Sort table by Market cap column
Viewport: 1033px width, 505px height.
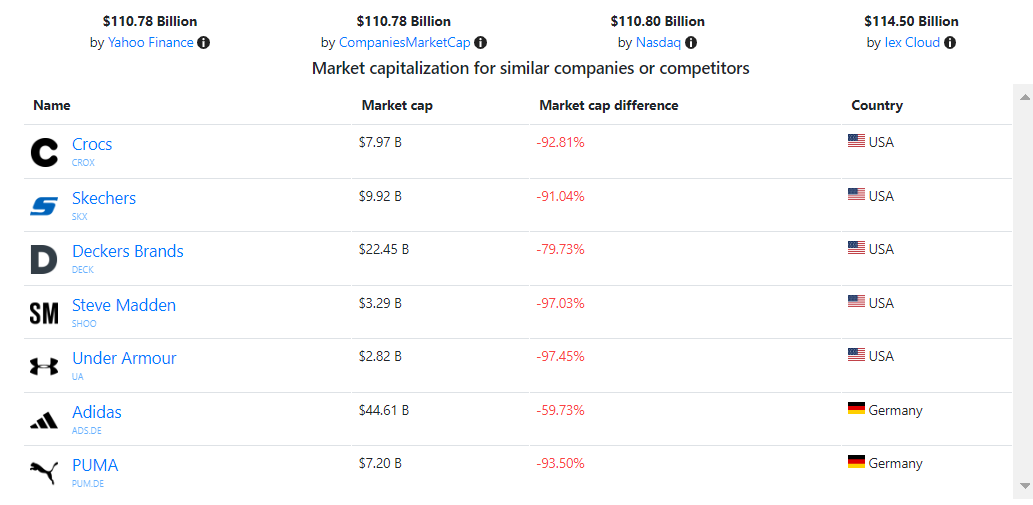397,105
